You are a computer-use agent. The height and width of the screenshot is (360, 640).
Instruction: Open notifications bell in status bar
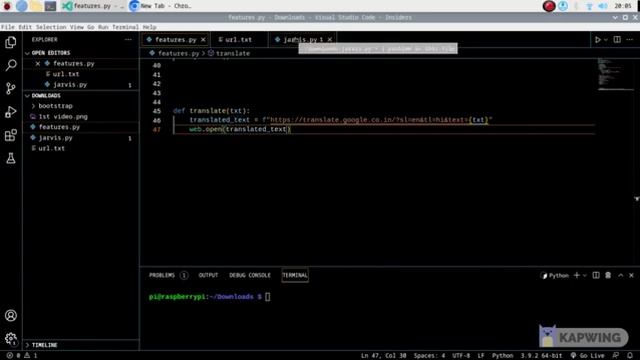tap(630, 356)
